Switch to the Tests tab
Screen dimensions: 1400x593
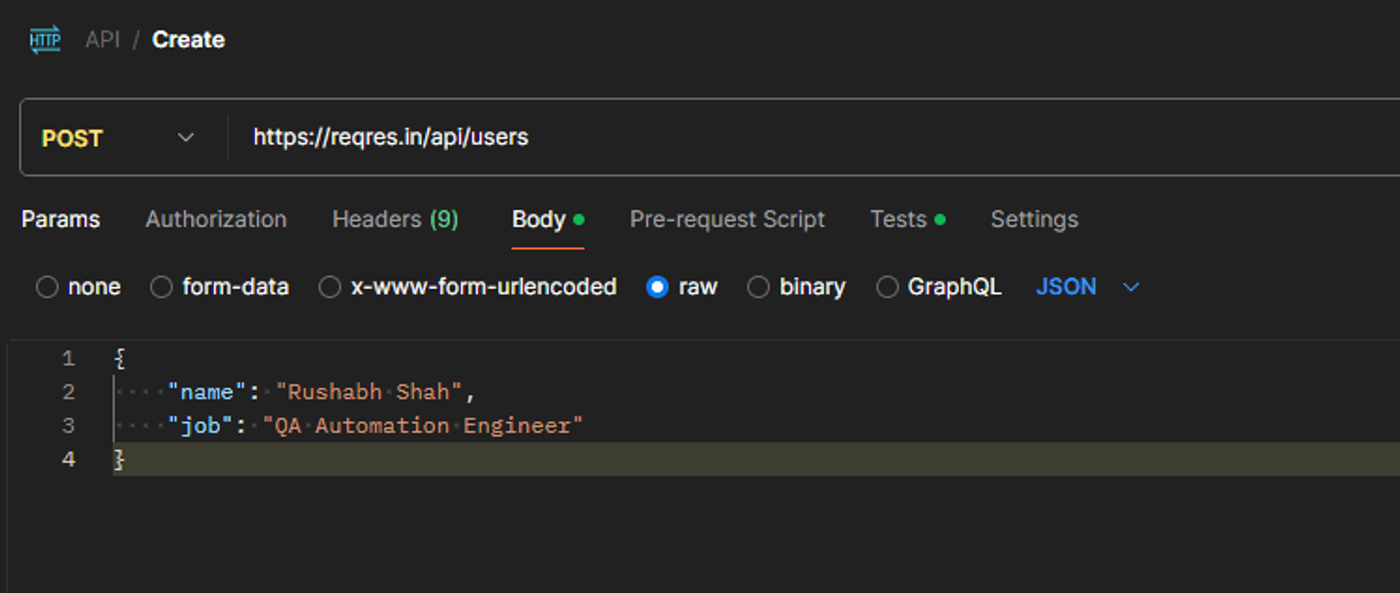[x=907, y=219]
